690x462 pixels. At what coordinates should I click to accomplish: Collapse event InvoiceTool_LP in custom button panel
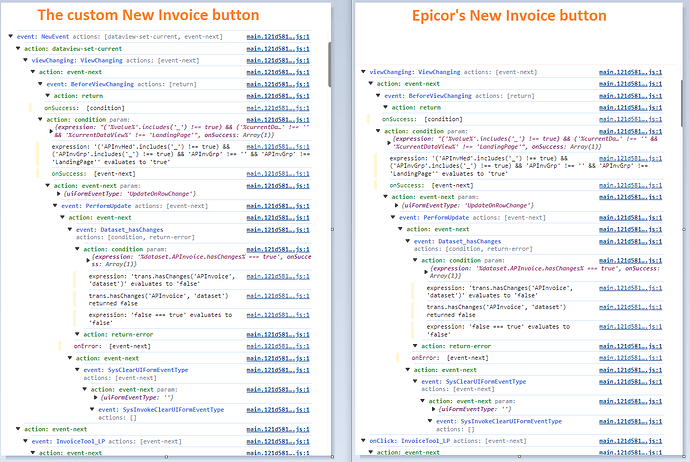[26, 441]
